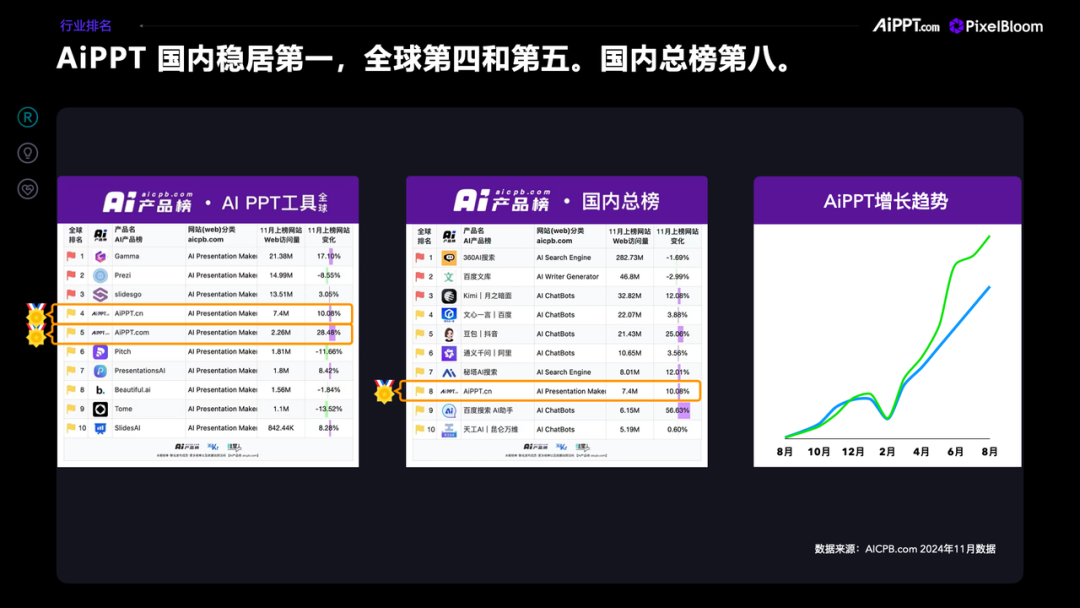
Task: Click the lightbulb icon in left sidebar
Action: point(28,153)
